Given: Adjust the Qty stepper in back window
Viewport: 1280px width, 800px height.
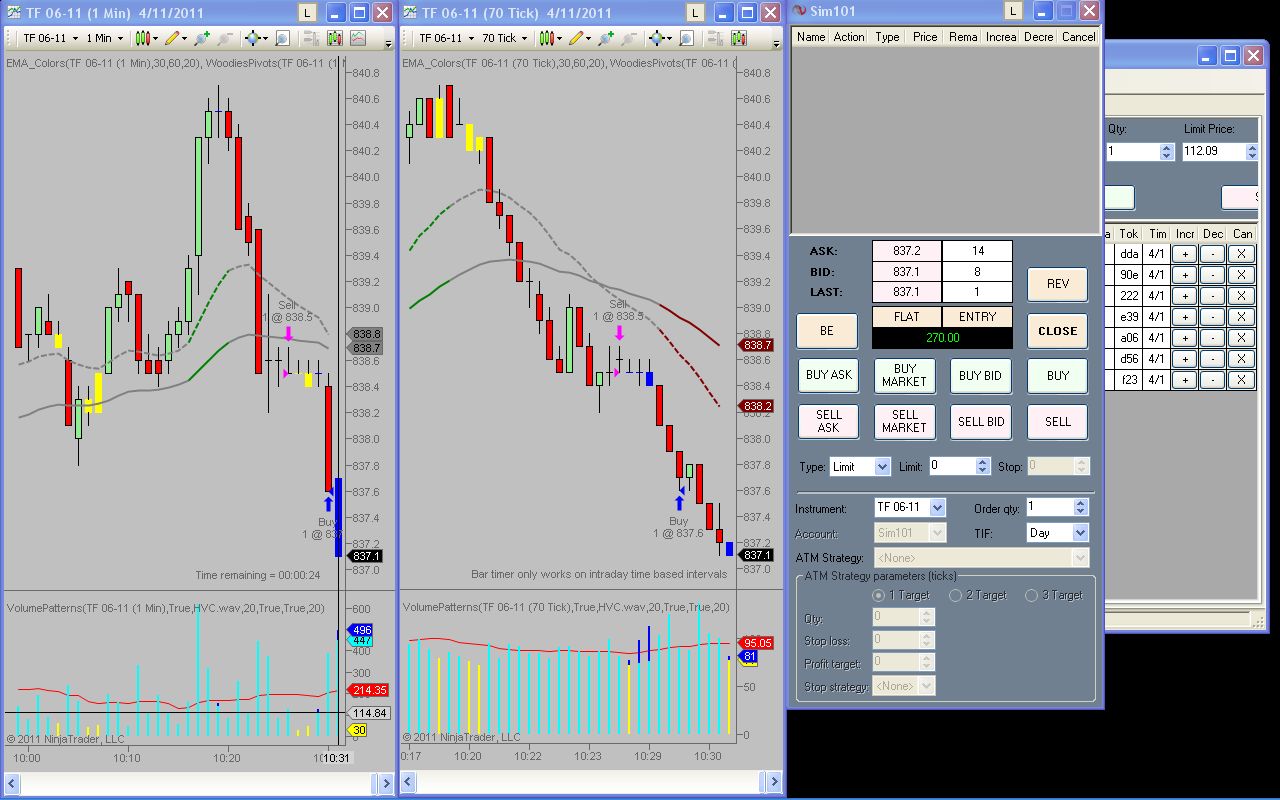Looking at the screenshot, I should coord(1166,152).
